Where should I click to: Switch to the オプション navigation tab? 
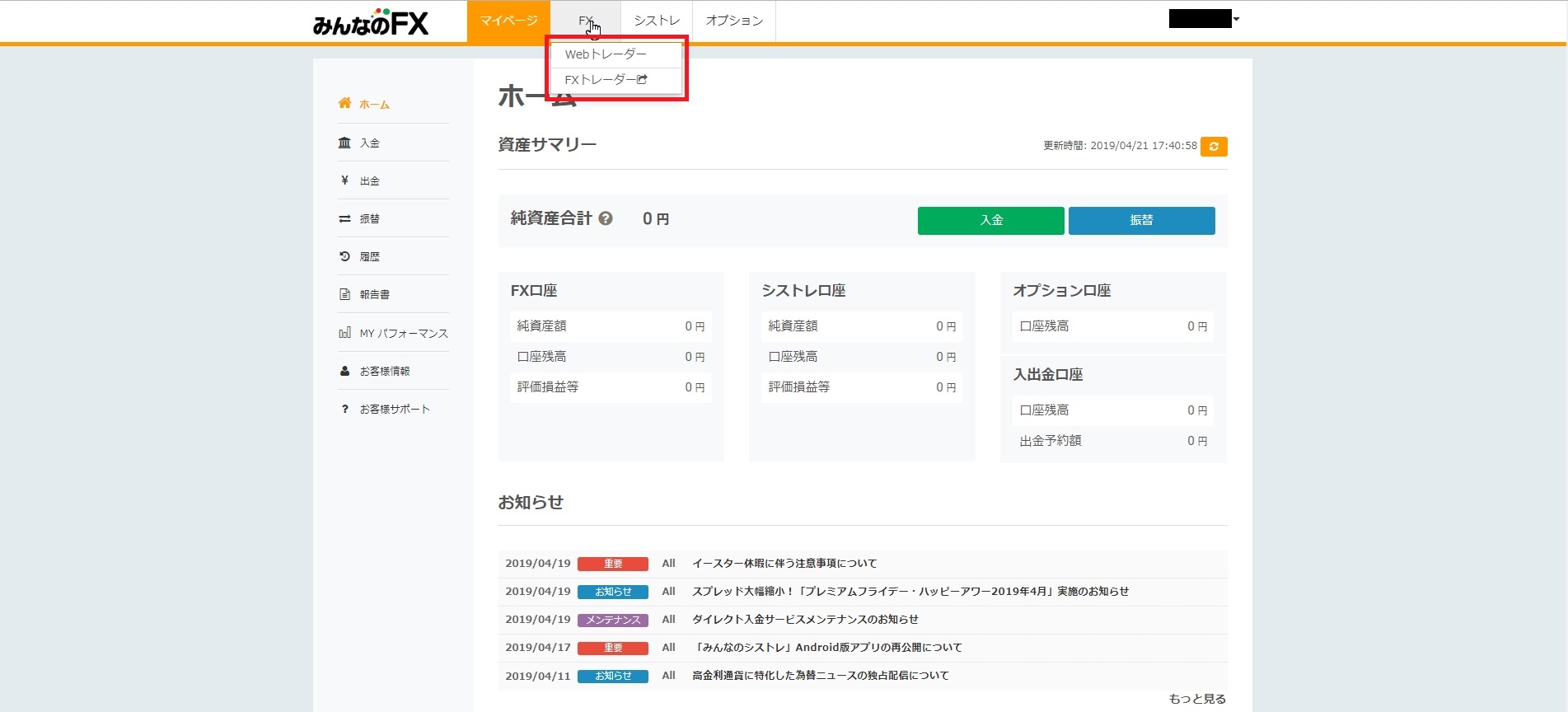coord(734,21)
